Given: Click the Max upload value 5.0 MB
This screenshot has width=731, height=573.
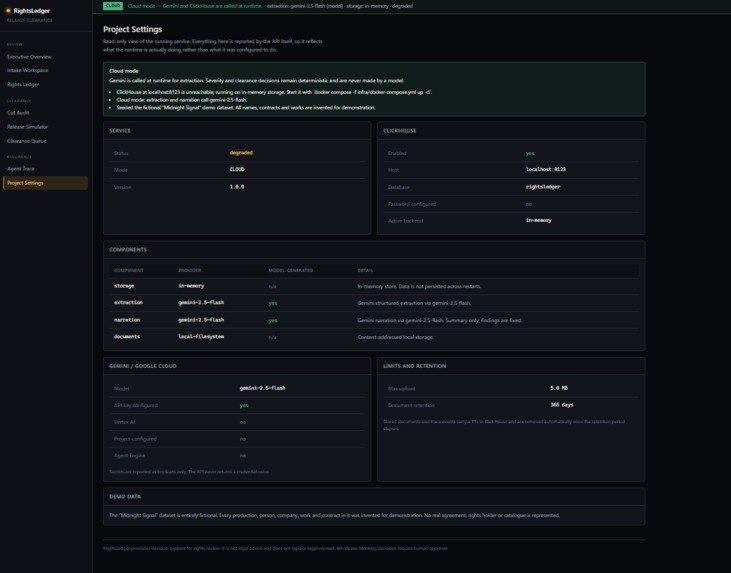Looking at the screenshot, I should click(x=559, y=388).
